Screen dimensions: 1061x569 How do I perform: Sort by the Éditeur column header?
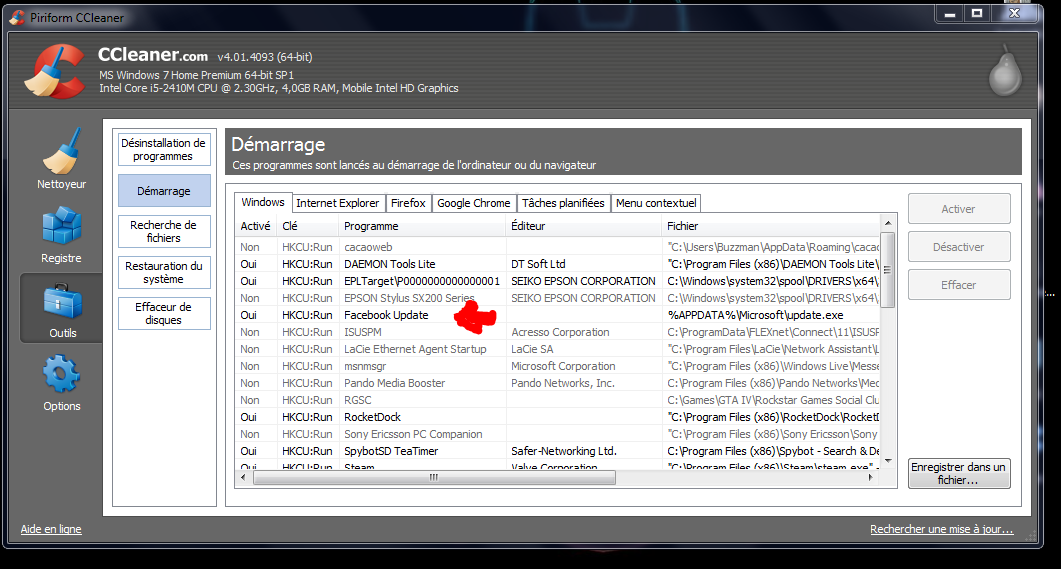click(x=584, y=226)
